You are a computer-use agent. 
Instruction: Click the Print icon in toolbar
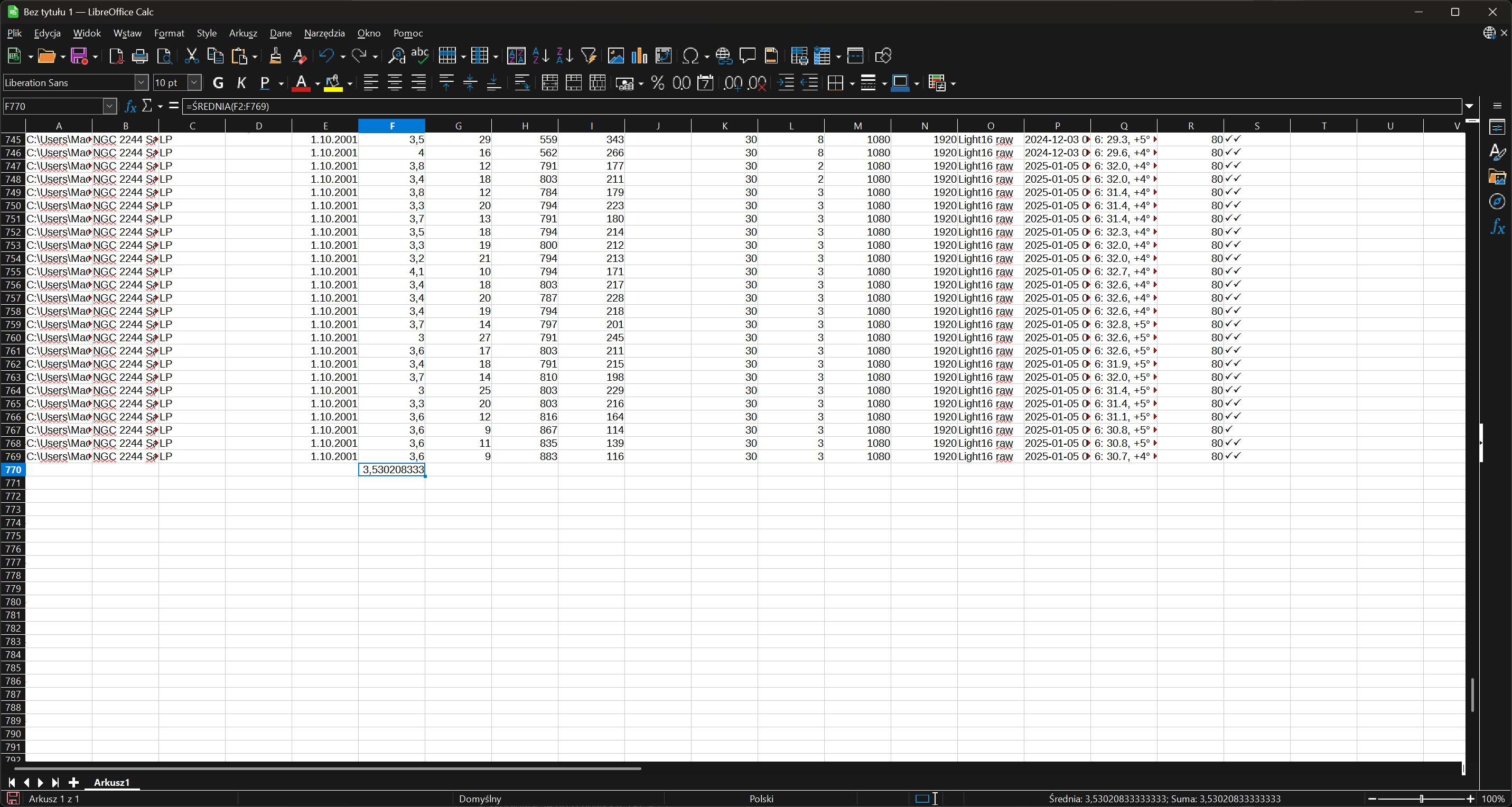(x=139, y=57)
